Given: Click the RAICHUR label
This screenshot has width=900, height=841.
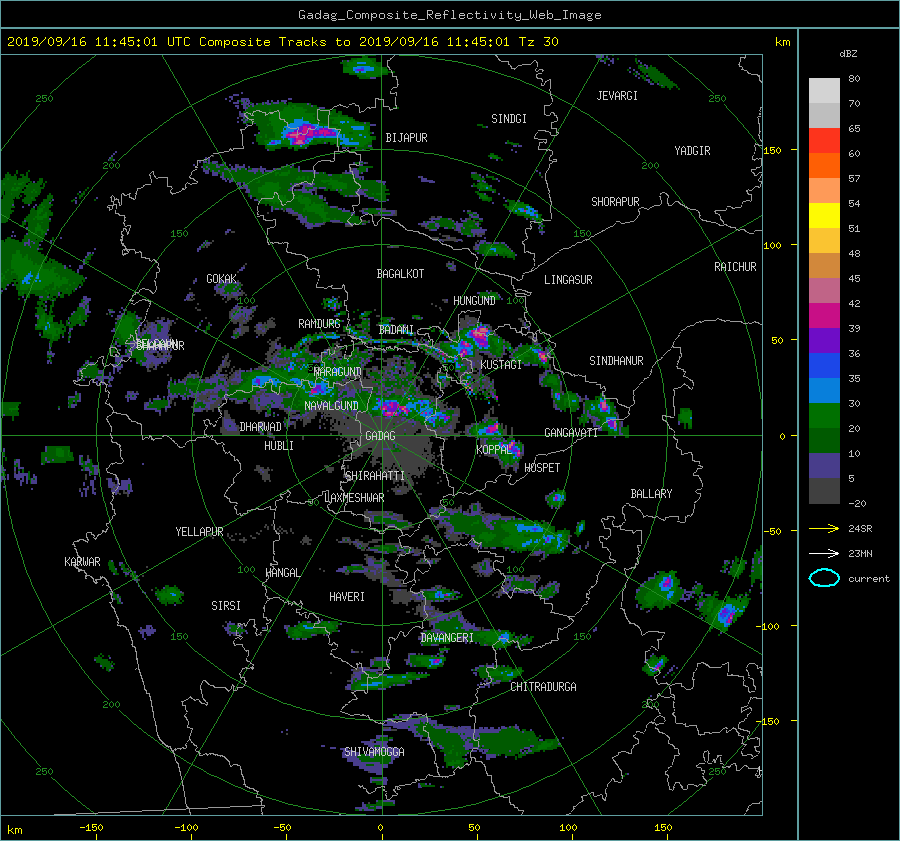Looking at the screenshot, I should click(x=735, y=267).
